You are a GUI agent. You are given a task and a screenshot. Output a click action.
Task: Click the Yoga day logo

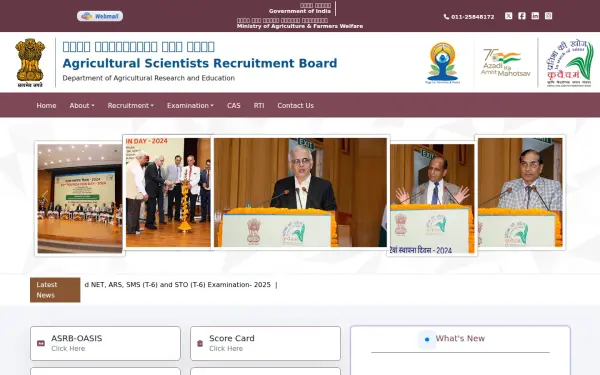point(442,63)
